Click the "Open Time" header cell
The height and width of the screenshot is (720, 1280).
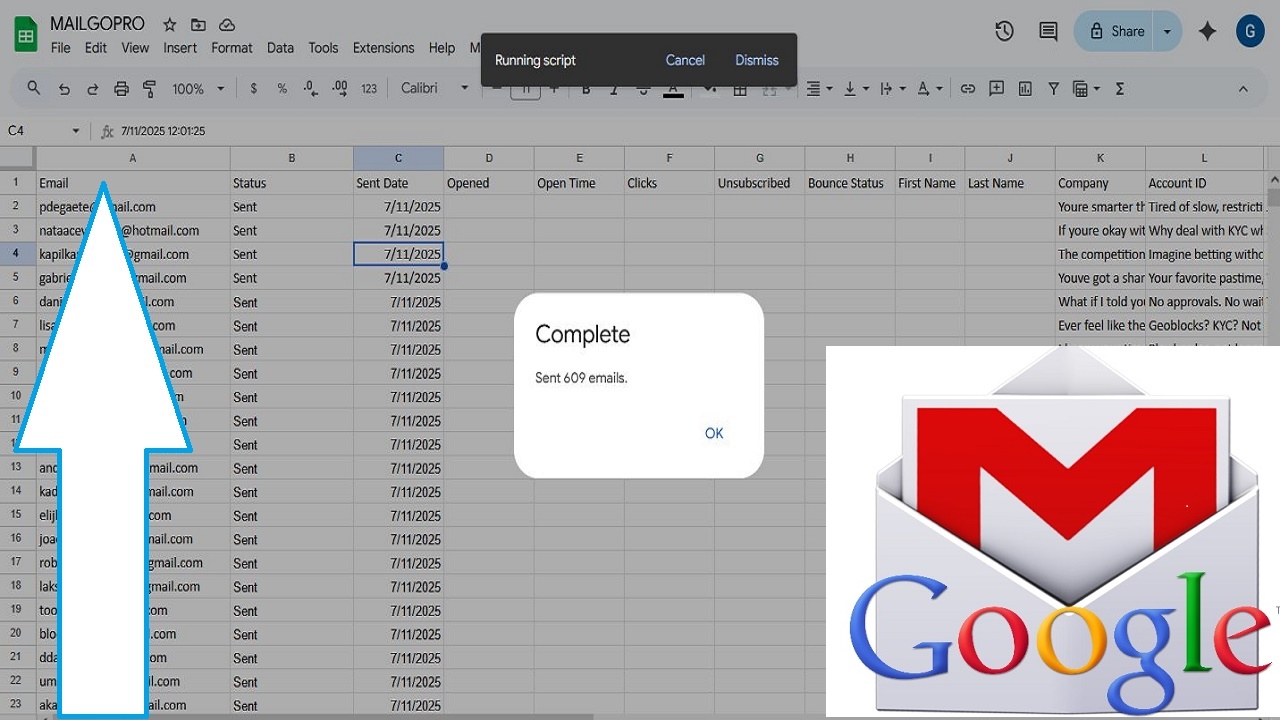(x=579, y=183)
